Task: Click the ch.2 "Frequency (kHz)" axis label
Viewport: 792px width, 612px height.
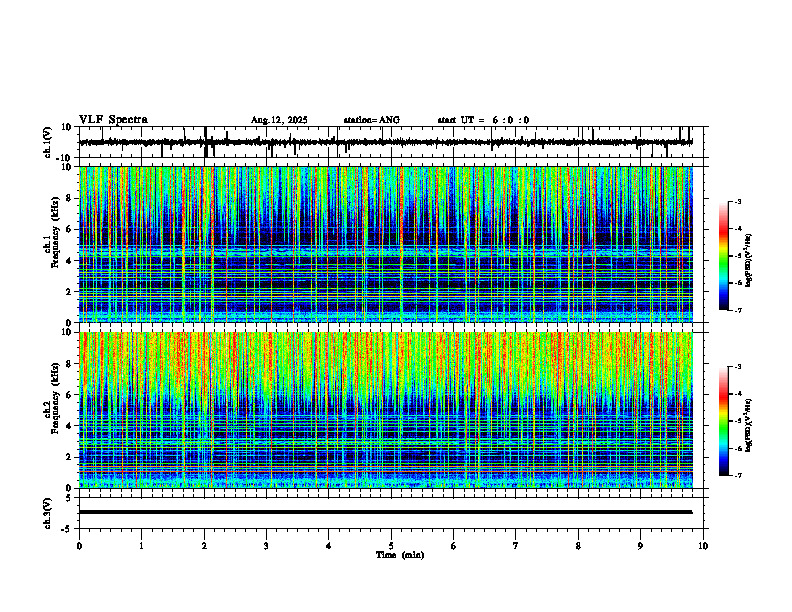Action: pyautogui.click(x=55, y=398)
